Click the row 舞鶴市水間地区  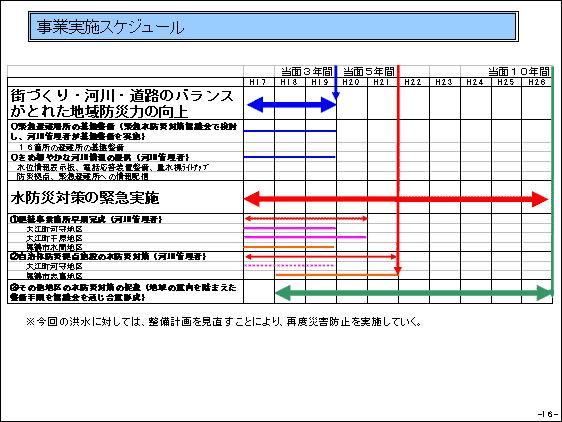[x=54, y=247]
